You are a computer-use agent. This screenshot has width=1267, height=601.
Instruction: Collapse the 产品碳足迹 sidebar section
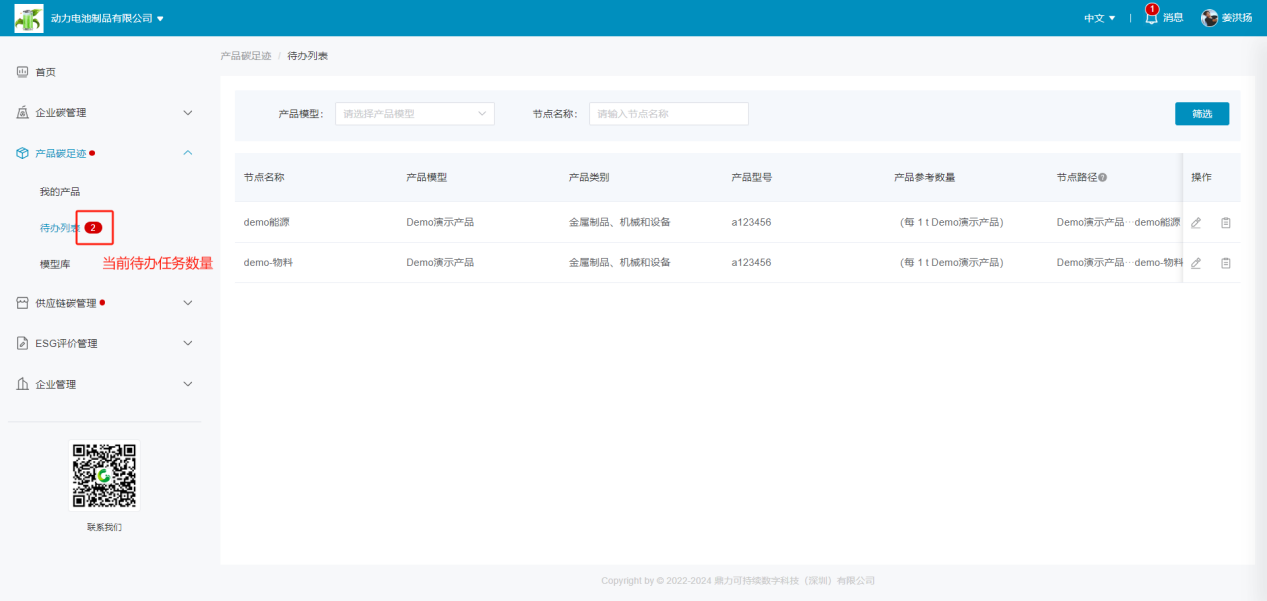[105, 153]
